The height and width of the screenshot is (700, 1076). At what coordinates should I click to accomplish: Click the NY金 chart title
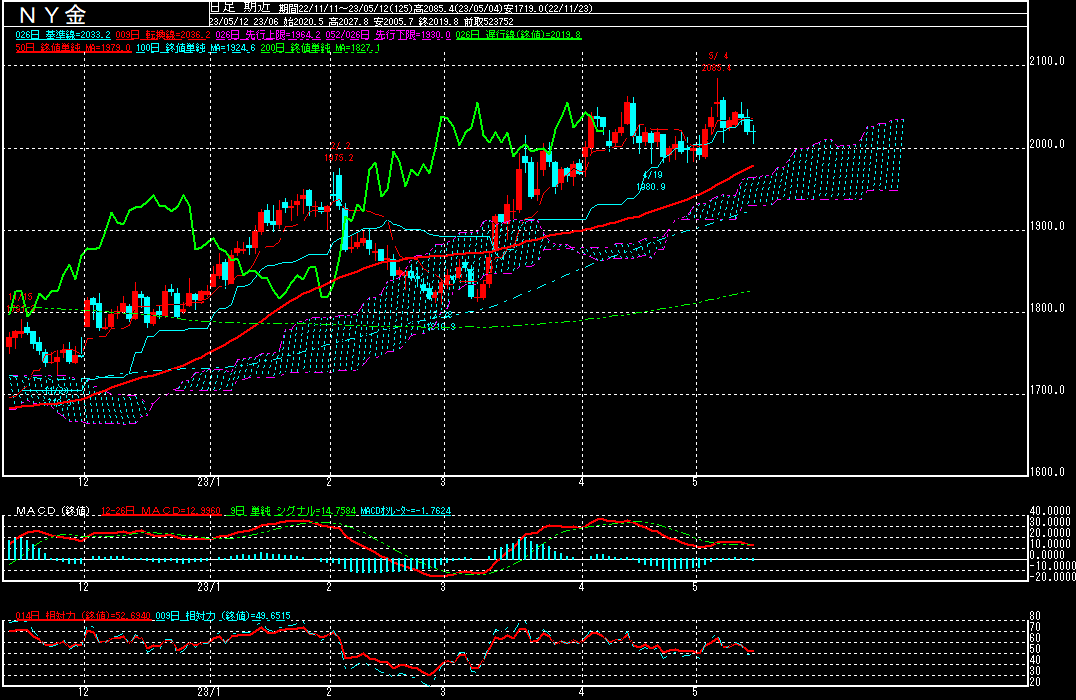[52, 14]
